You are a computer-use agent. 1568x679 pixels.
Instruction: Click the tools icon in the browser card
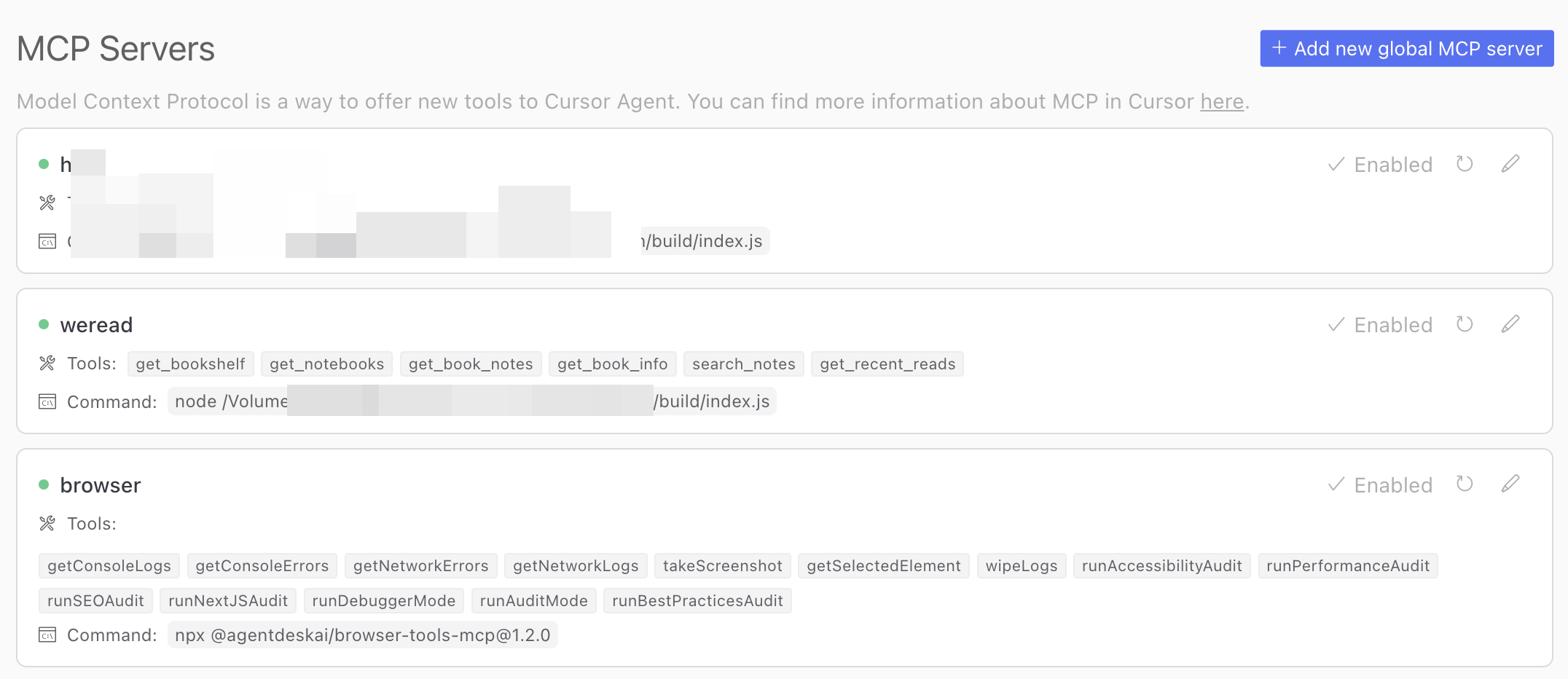point(47,524)
